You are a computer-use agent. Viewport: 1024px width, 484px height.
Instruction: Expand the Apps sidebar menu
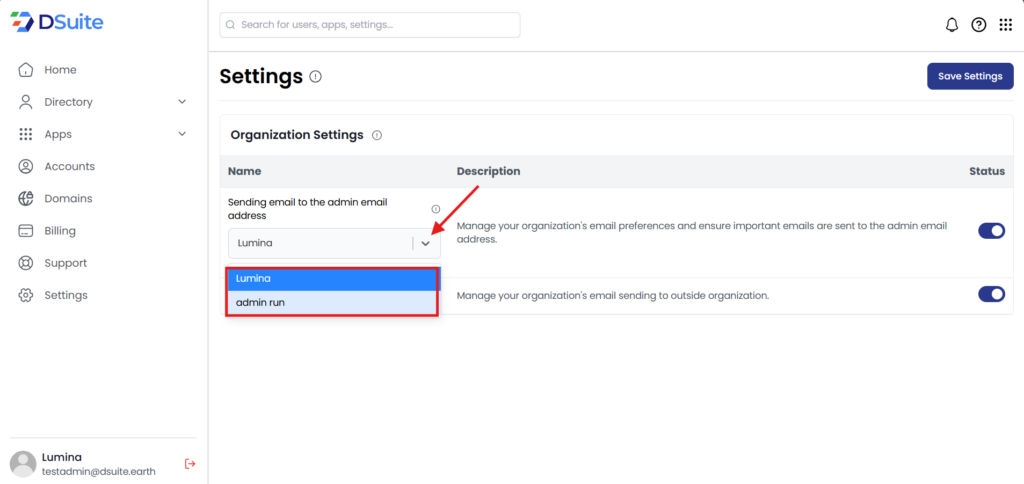click(182, 134)
